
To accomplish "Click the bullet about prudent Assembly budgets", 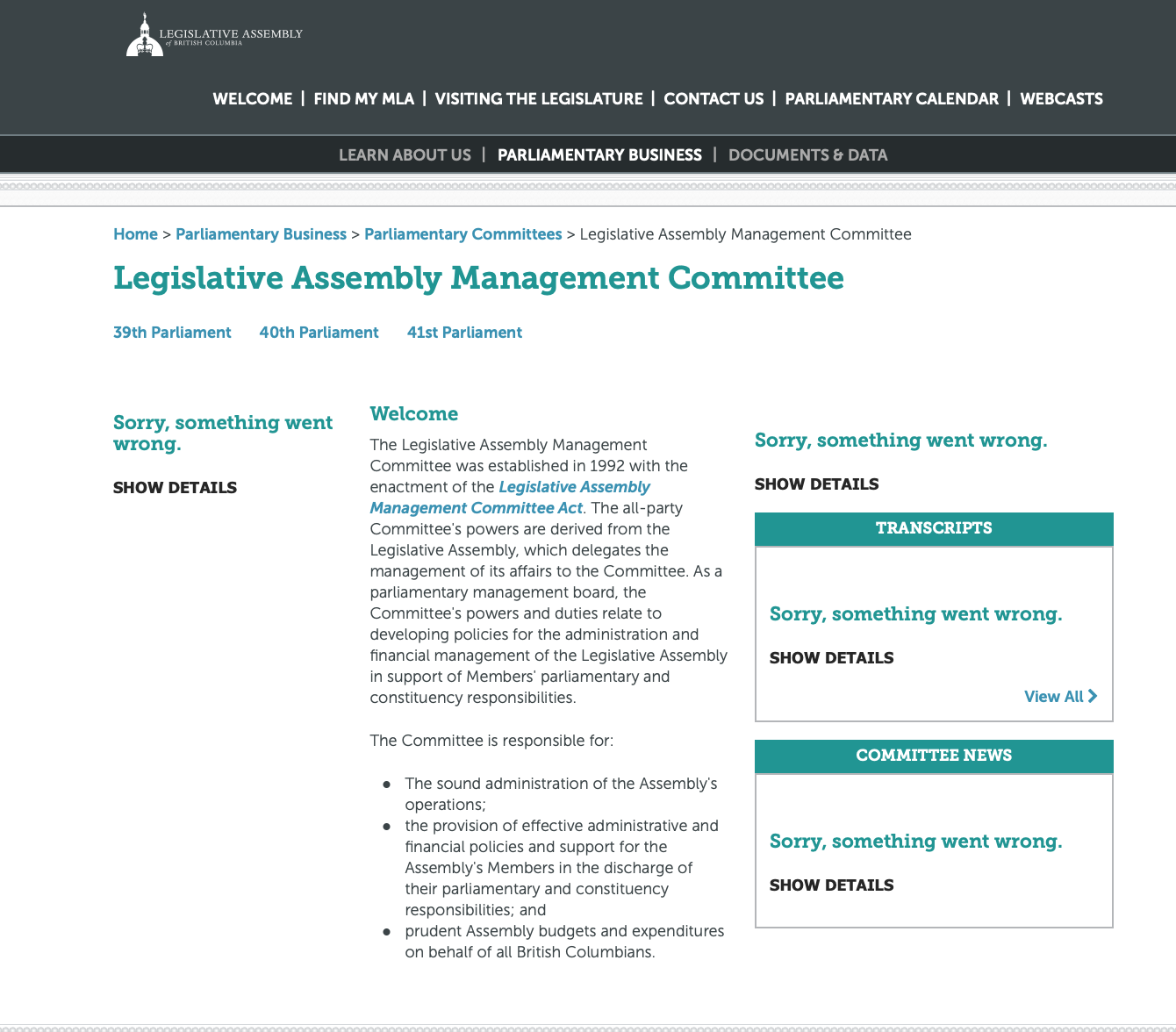I will point(564,942).
